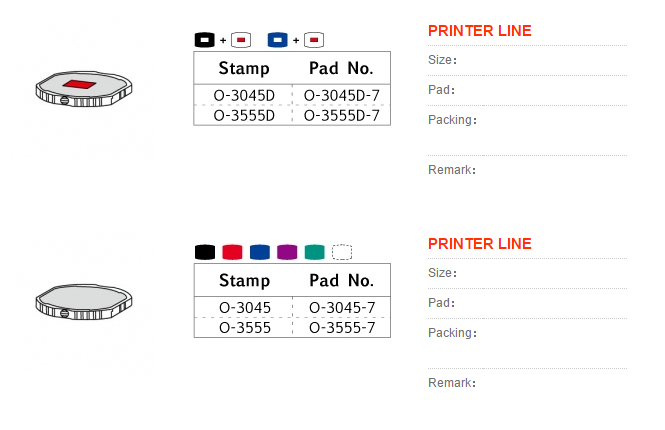The width and height of the screenshot is (665, 430).
Task: Click stamp model O-3045D in table
Action: 244,95
